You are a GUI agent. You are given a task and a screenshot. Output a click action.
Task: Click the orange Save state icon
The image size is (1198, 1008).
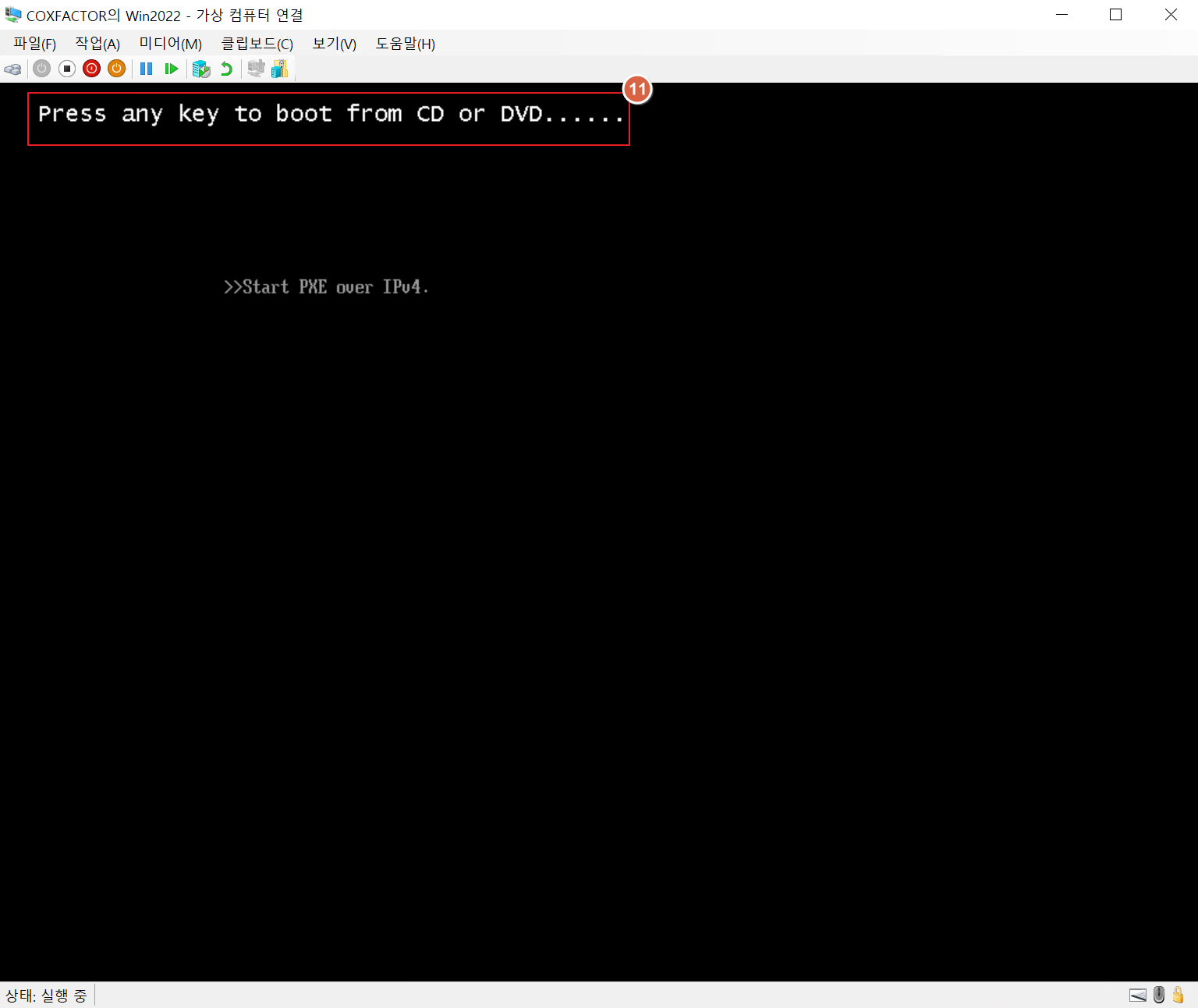[117, 69]
